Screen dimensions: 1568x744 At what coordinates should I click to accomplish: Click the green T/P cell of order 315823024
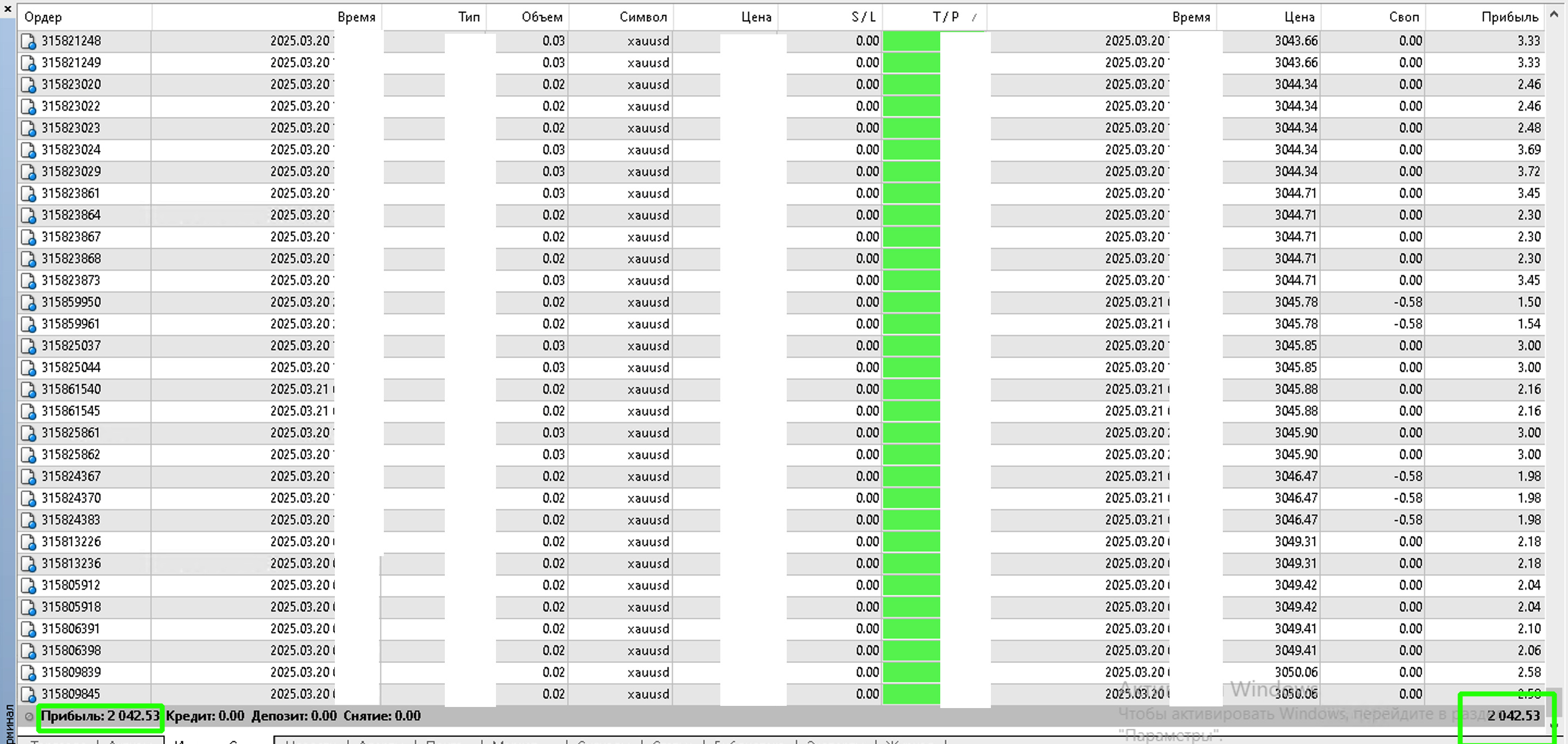click(x=911, y=150)
